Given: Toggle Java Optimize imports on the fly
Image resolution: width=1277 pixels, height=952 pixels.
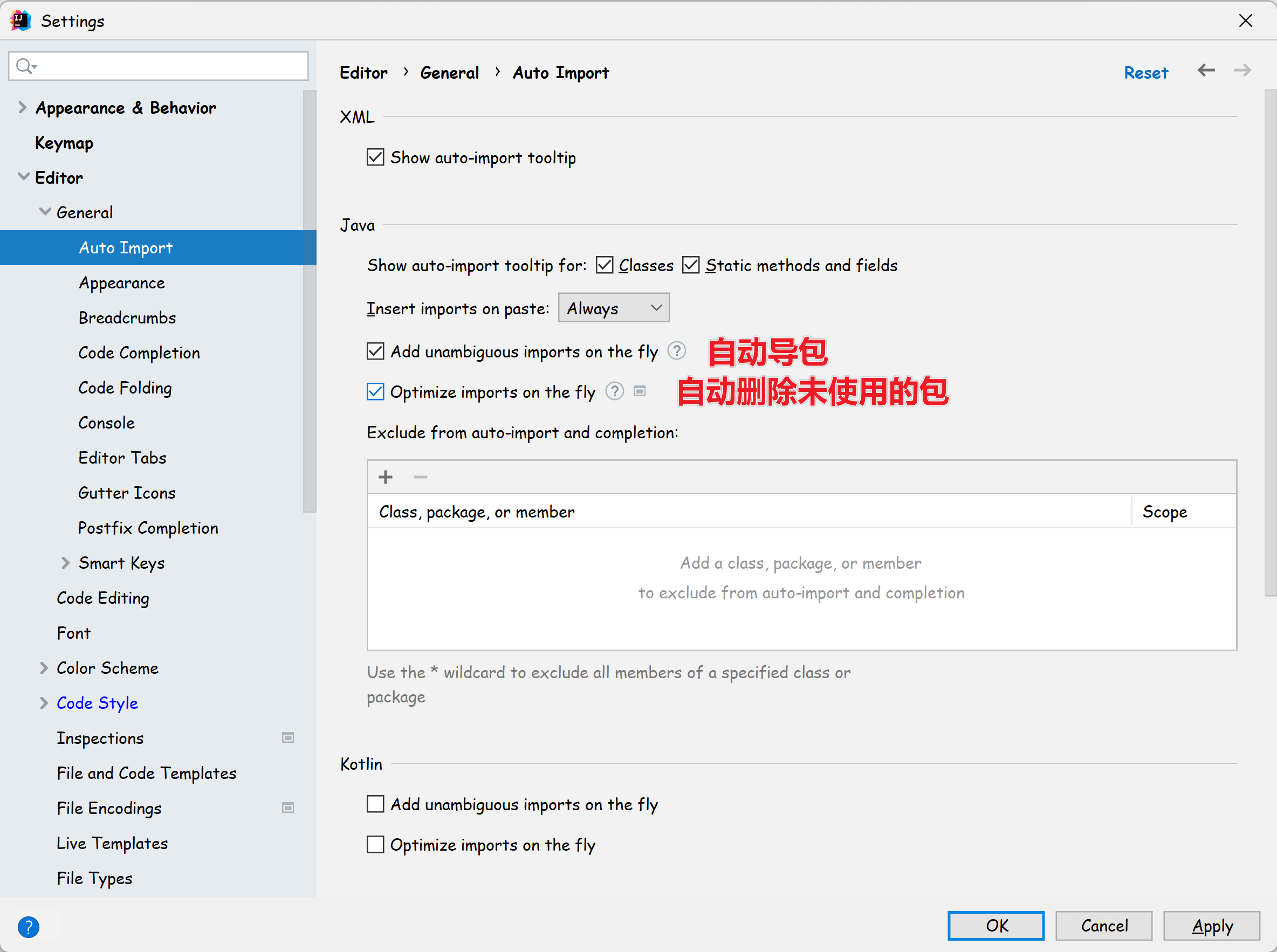Looking at the screenshot, I should click(x=375, y=392).
